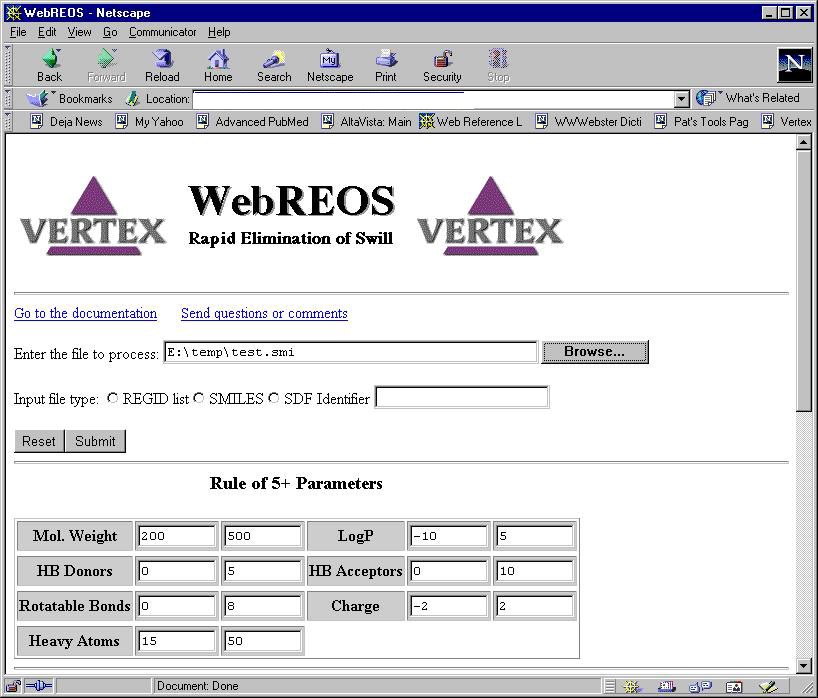Click the Stop loading icon
Image resolution: width=818 pixels, height=698 pixels.
(498, 65)
